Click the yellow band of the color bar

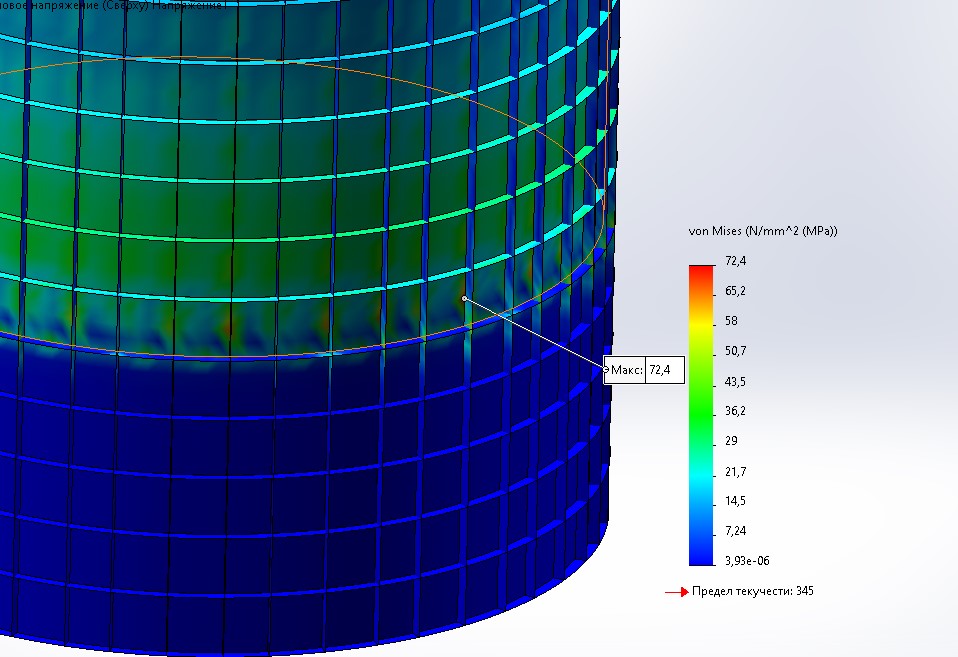click(701, 325)
